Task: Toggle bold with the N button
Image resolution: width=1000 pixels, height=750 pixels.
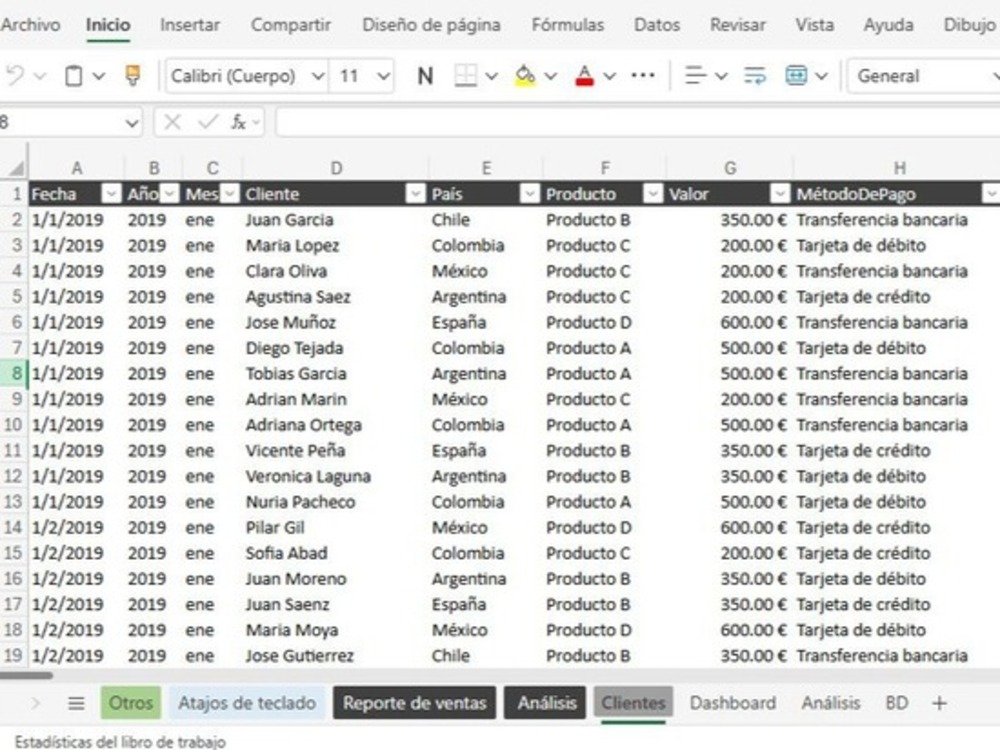Action: click(425, 76)
